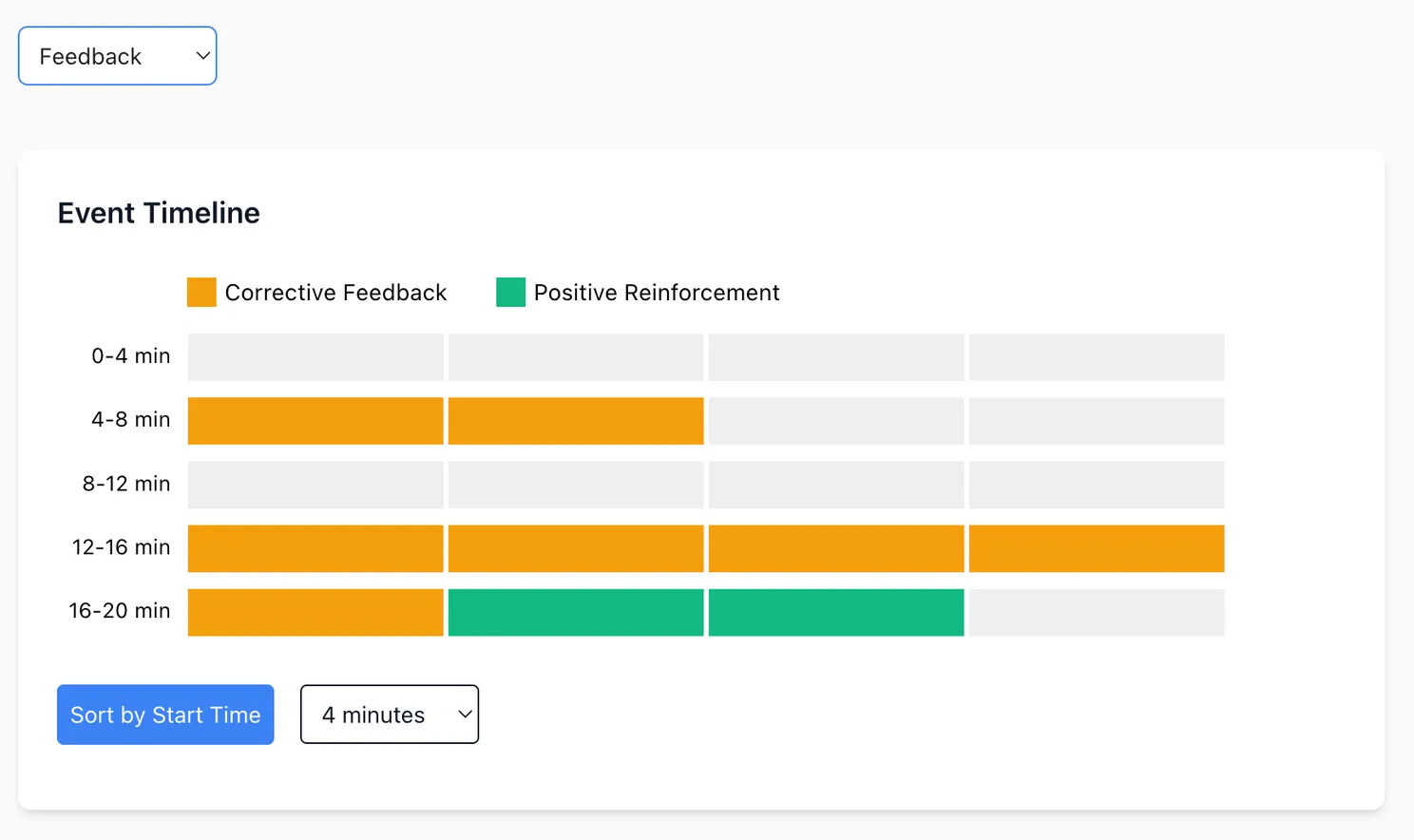Click second empty cell in 8-12 min row

pos(576,485)
